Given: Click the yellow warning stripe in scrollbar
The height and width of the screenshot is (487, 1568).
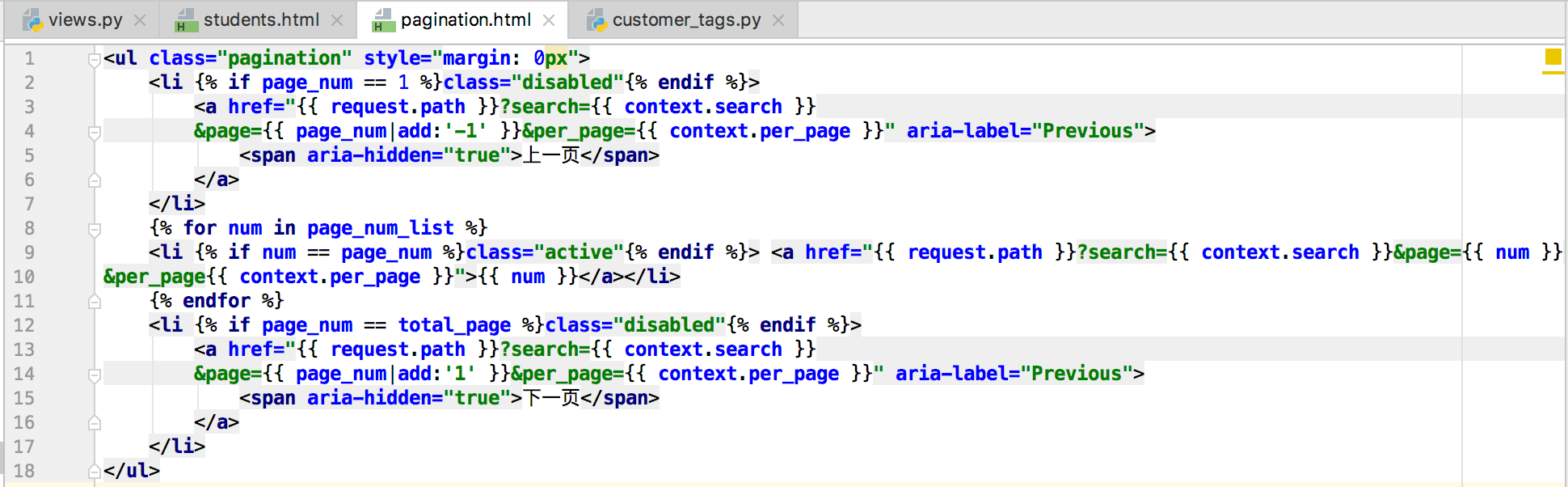Looking at the screenshot, I should 1553,74.
